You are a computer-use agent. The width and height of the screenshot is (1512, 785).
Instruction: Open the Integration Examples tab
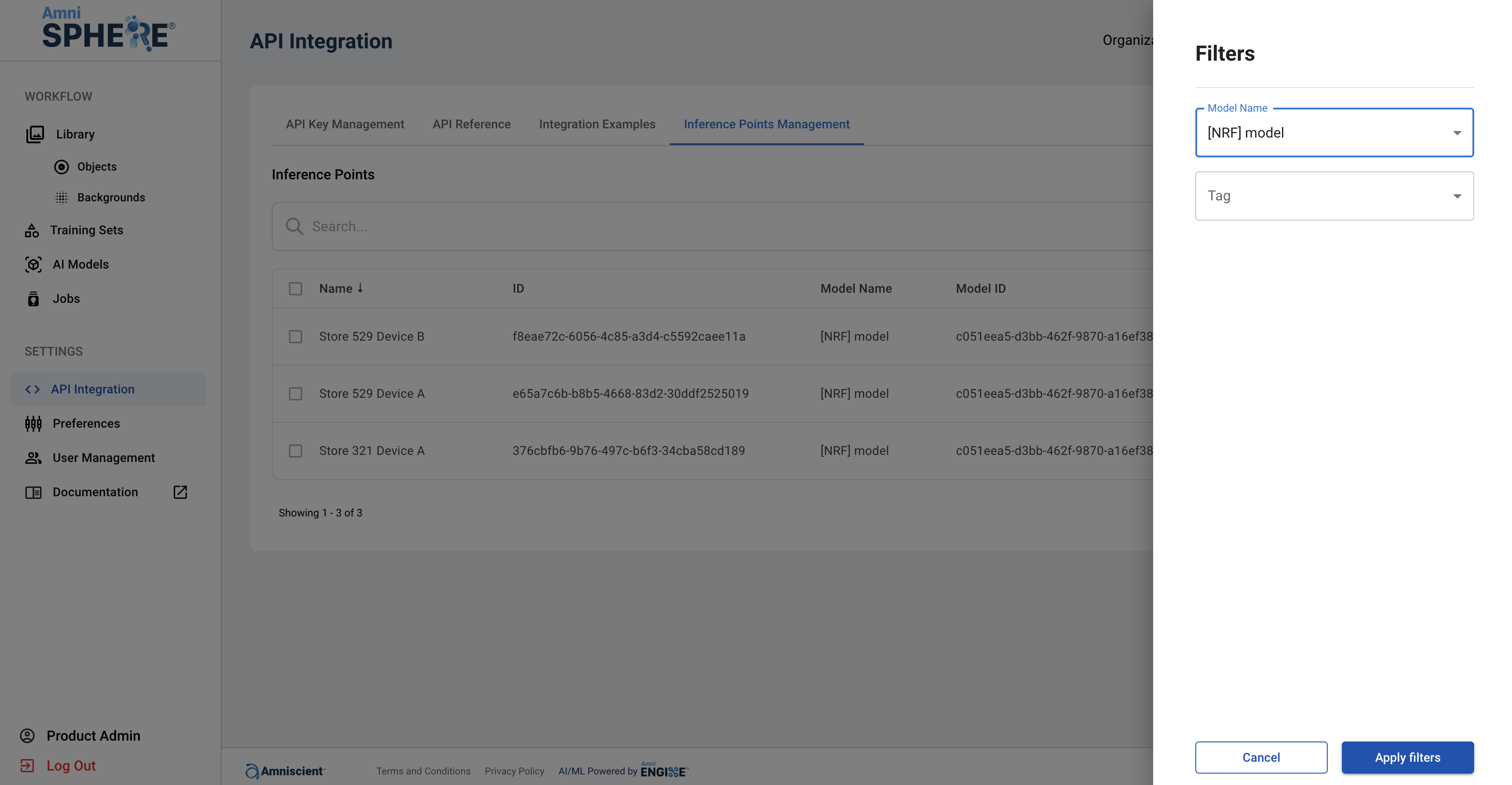[x=597, y=124]
